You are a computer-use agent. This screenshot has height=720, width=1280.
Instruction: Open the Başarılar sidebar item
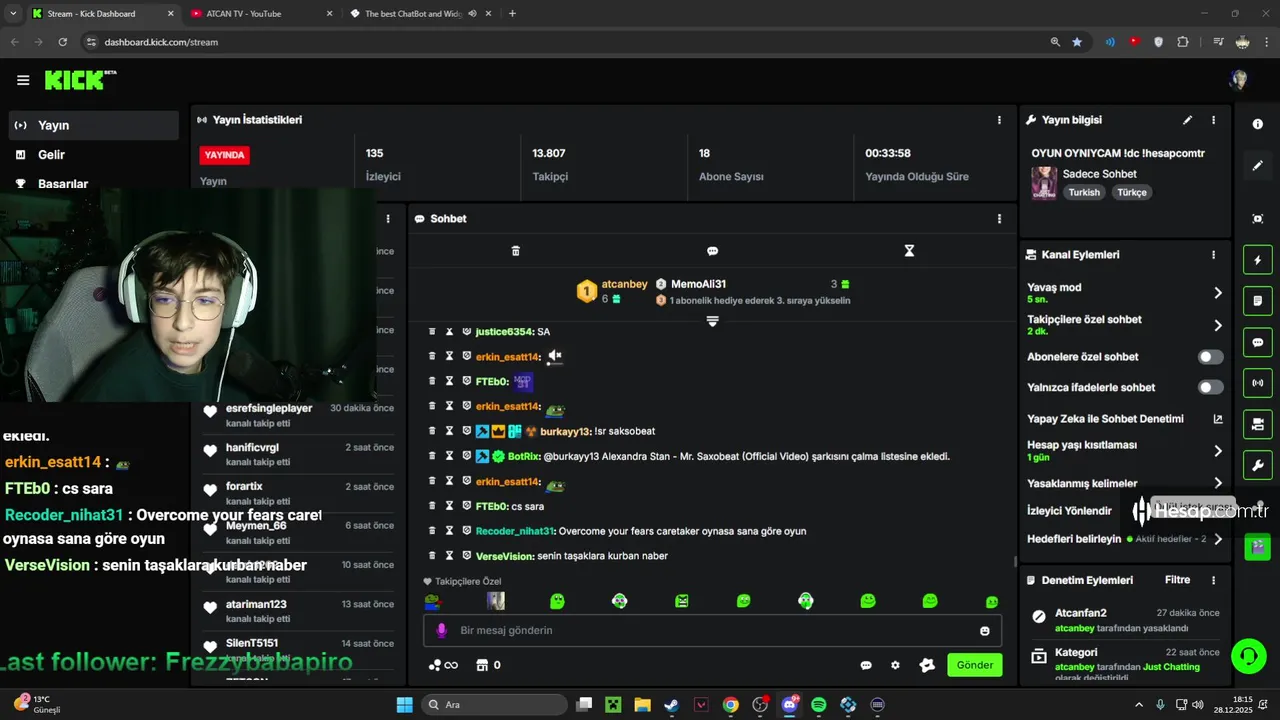click(x=94, y=184)
